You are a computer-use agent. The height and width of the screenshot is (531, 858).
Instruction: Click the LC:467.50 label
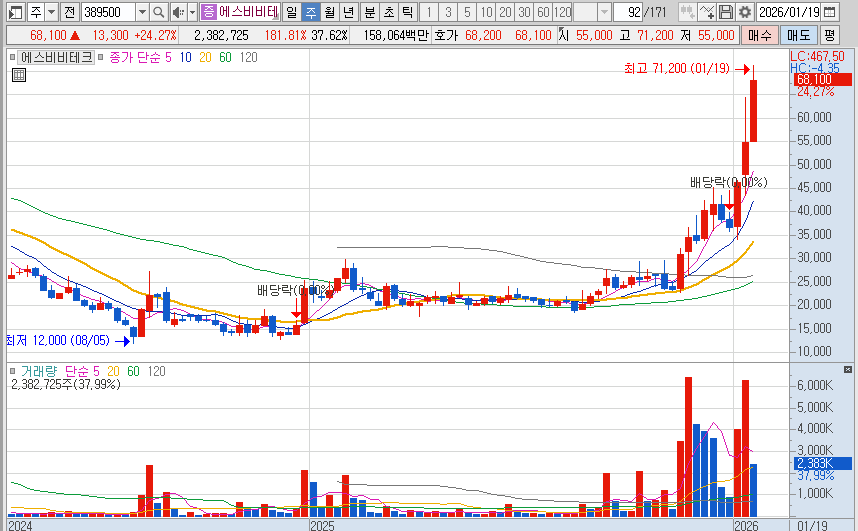pos(818,56)
